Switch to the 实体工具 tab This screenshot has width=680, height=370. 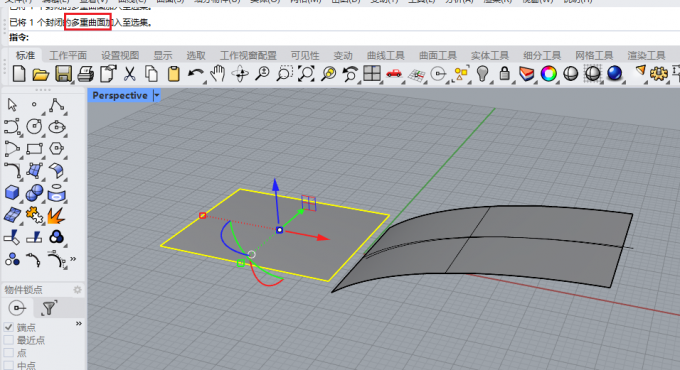click(x=490, y=56)
